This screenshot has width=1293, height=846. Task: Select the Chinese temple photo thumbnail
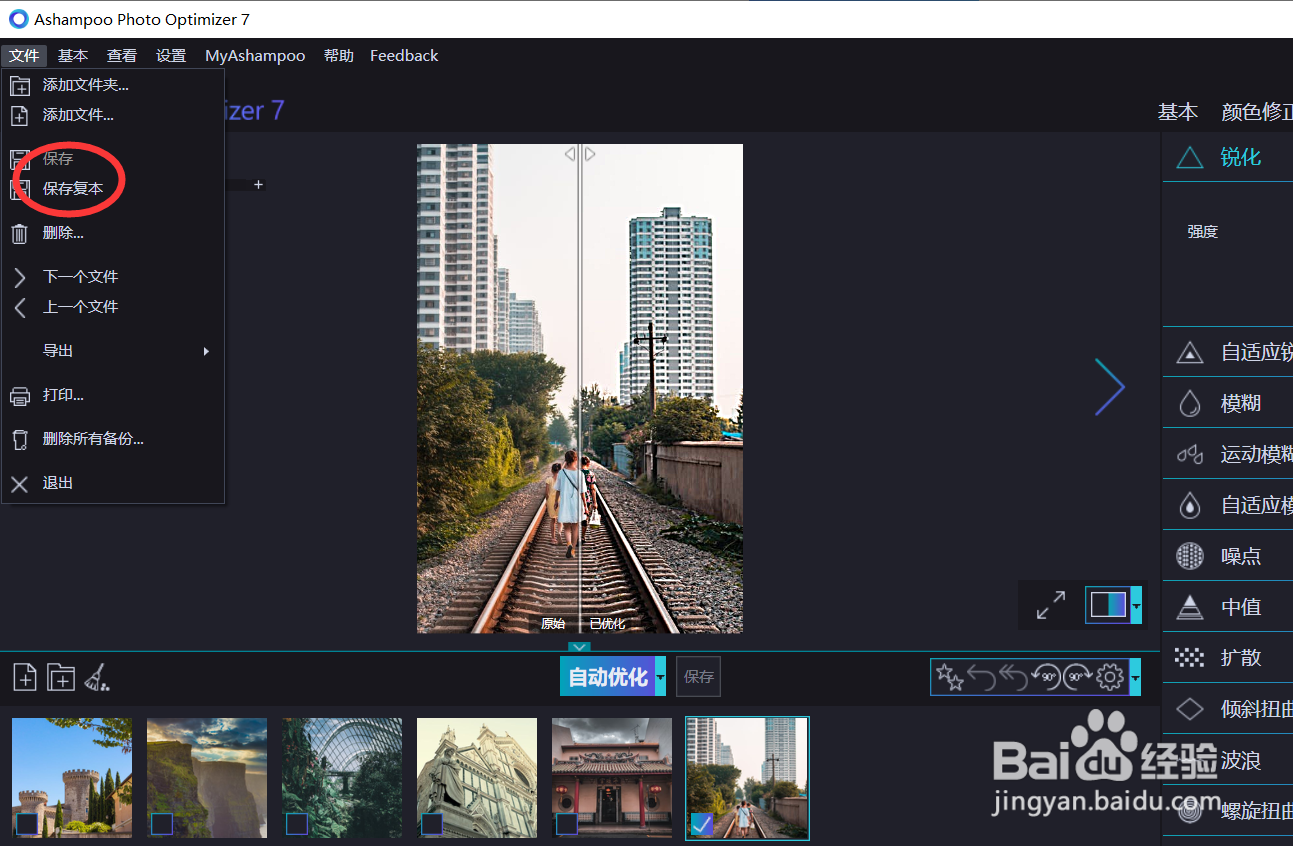pyautogui.click(x=612, y=778)
